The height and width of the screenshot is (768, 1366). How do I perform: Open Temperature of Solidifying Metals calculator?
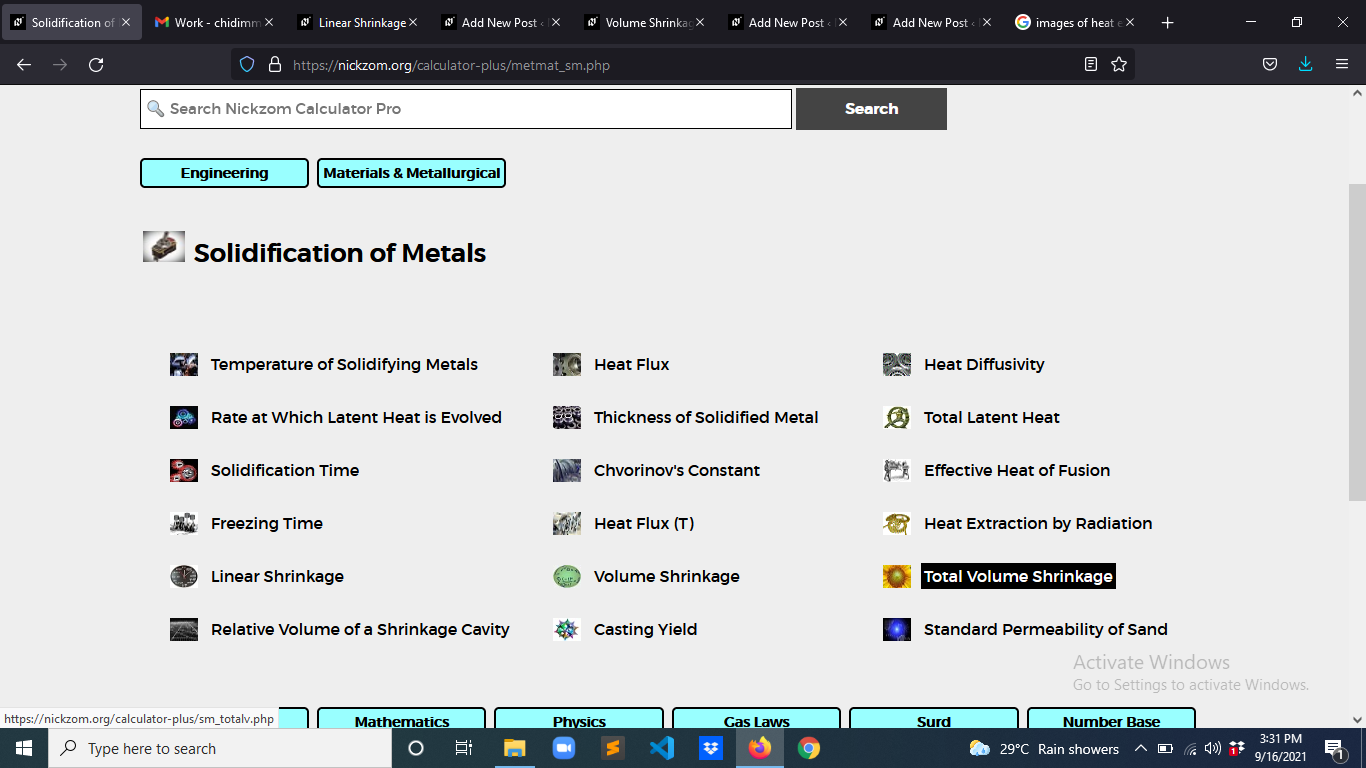344,364
